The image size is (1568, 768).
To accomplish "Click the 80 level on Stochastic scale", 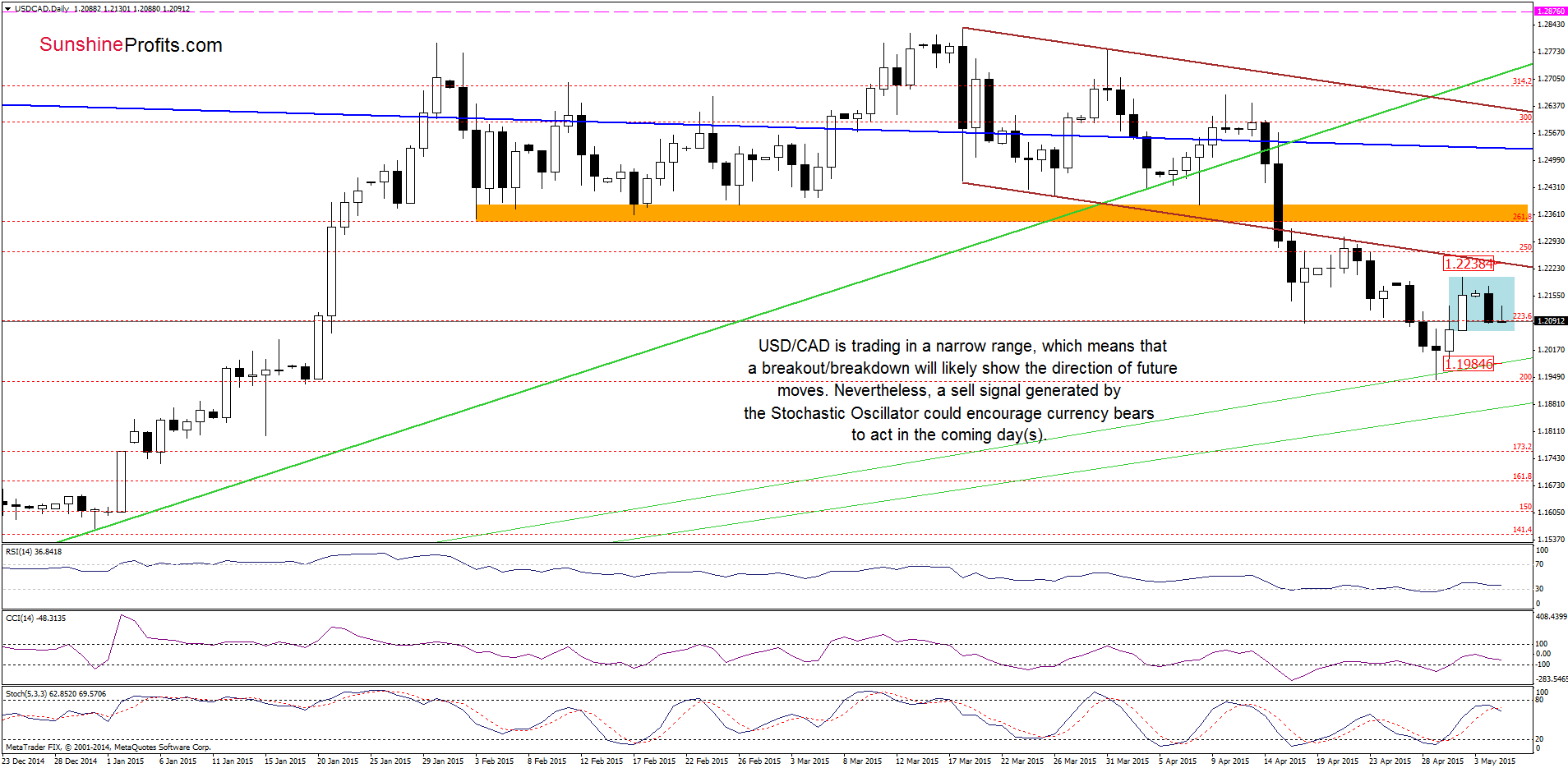I will coord(1539,701).
